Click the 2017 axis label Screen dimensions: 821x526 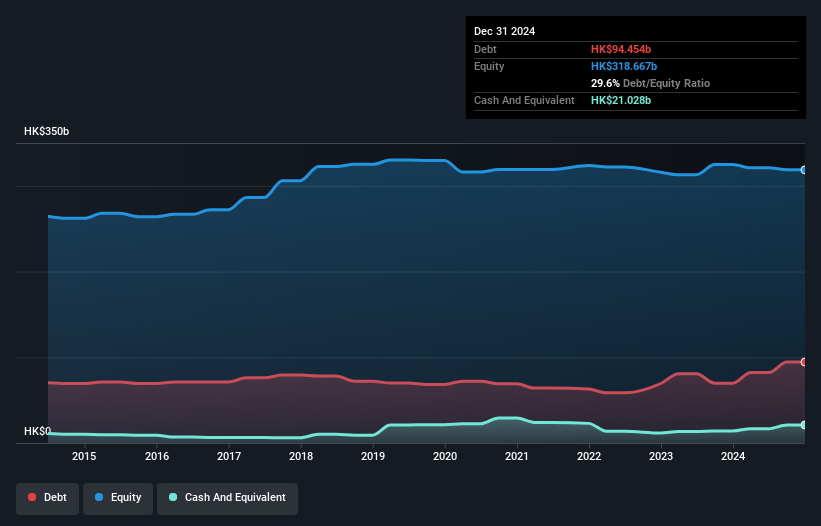point(229,456)
